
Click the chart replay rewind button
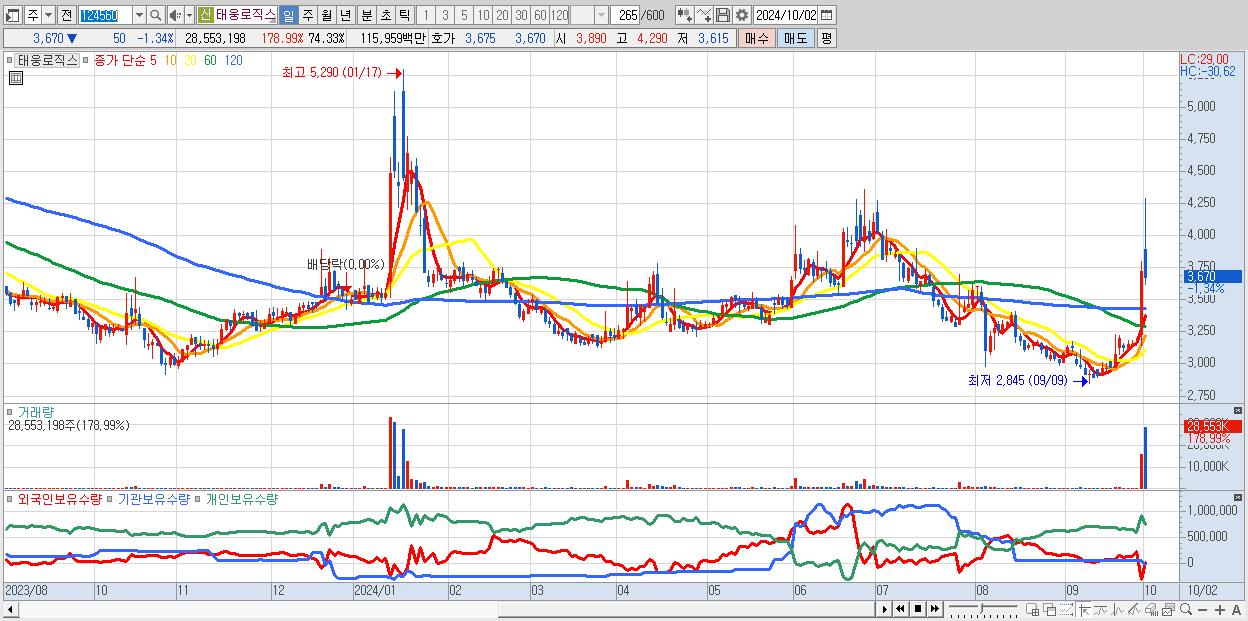tap(900, 609)
